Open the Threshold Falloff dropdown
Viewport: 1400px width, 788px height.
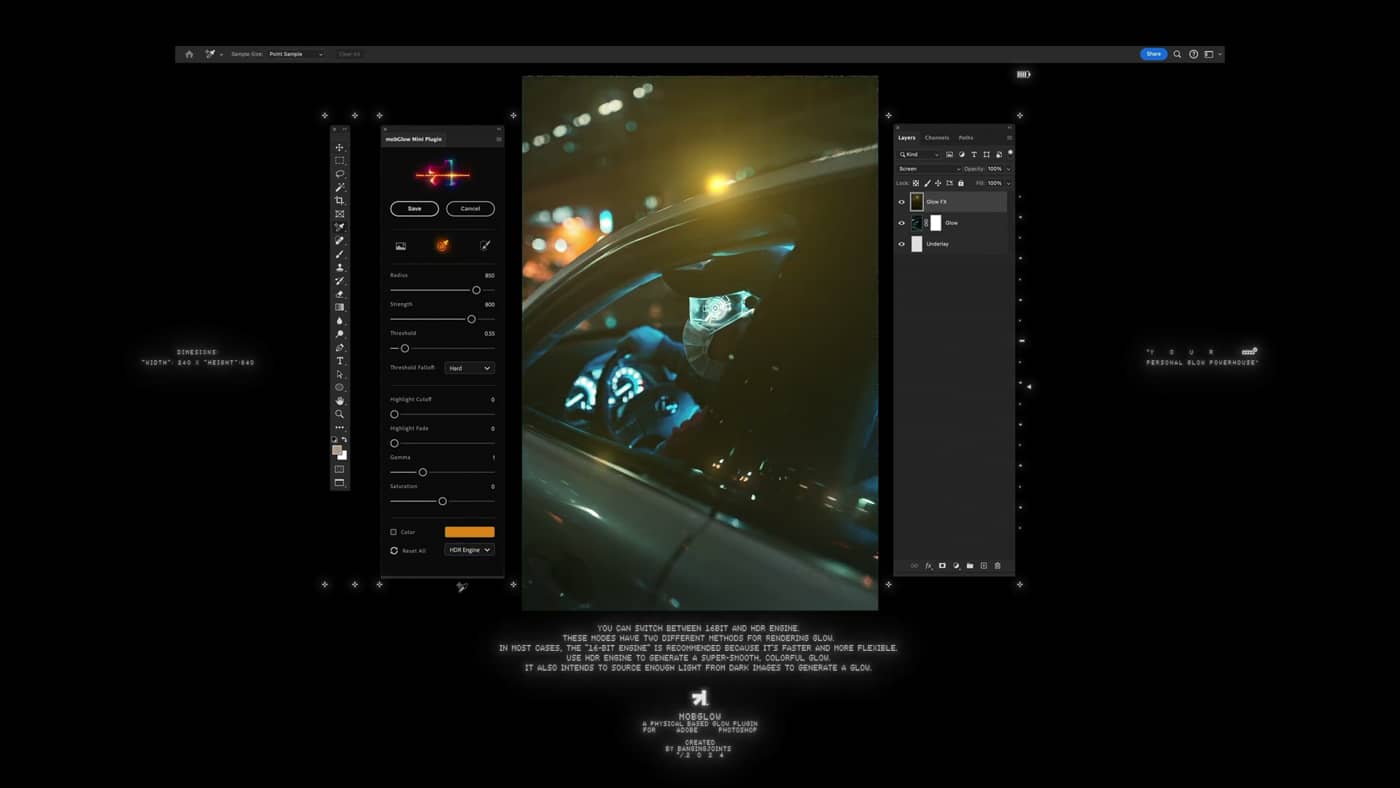[x=468, y=367]
